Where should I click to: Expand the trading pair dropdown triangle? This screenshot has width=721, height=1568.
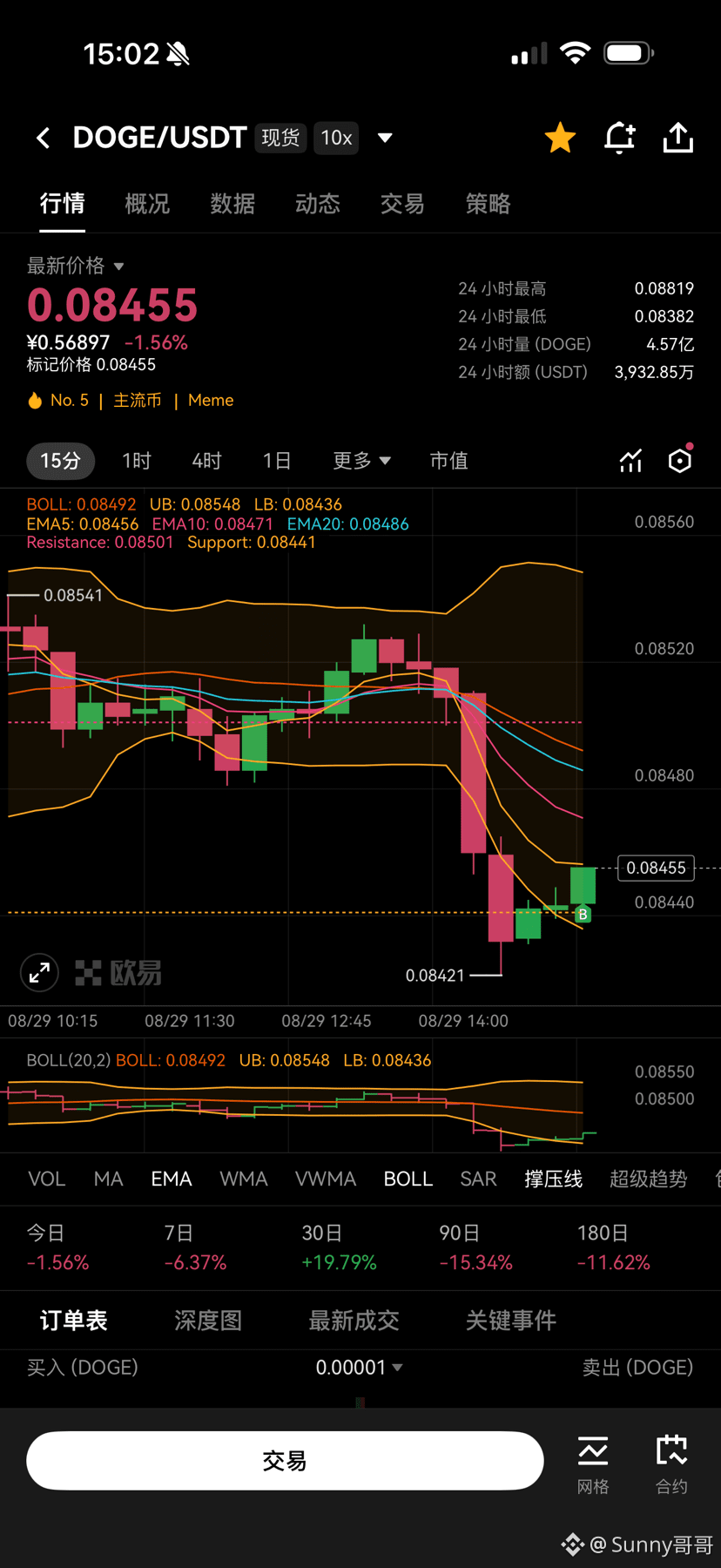pyautogui.click(x=385, y=138)
